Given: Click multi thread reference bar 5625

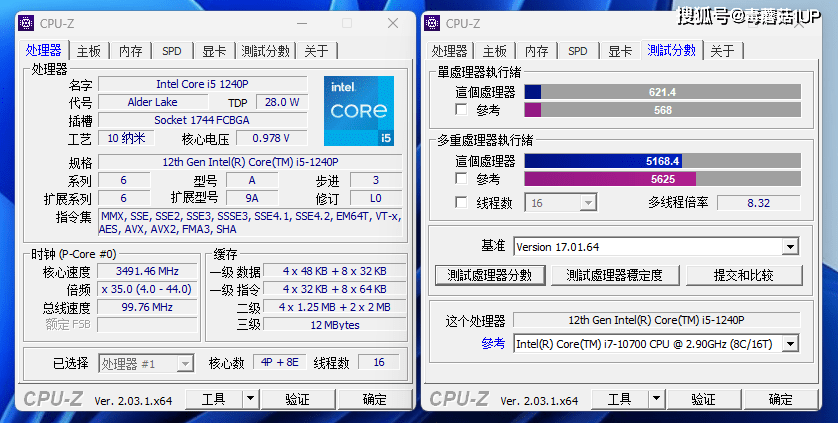Looking at the screenshot, I should point(663,179).
